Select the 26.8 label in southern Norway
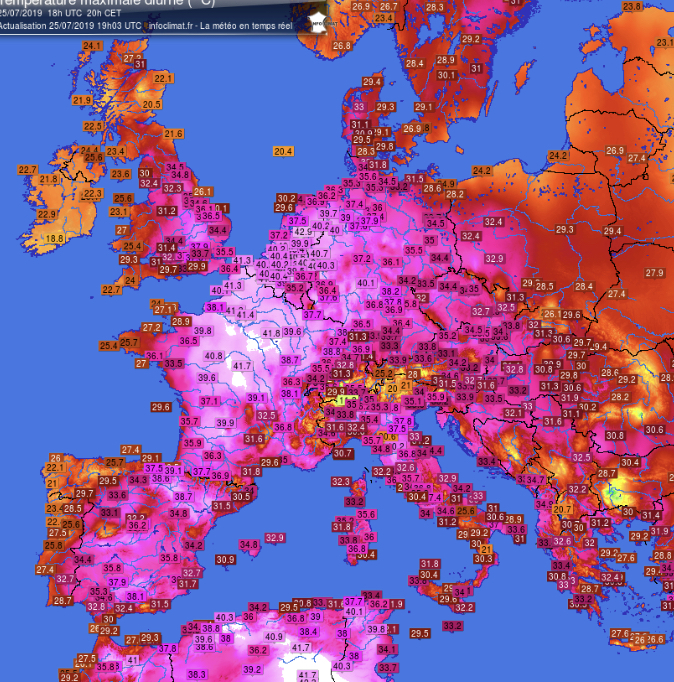The height and width of the screenshot is (682, 674). coord(342,46)
